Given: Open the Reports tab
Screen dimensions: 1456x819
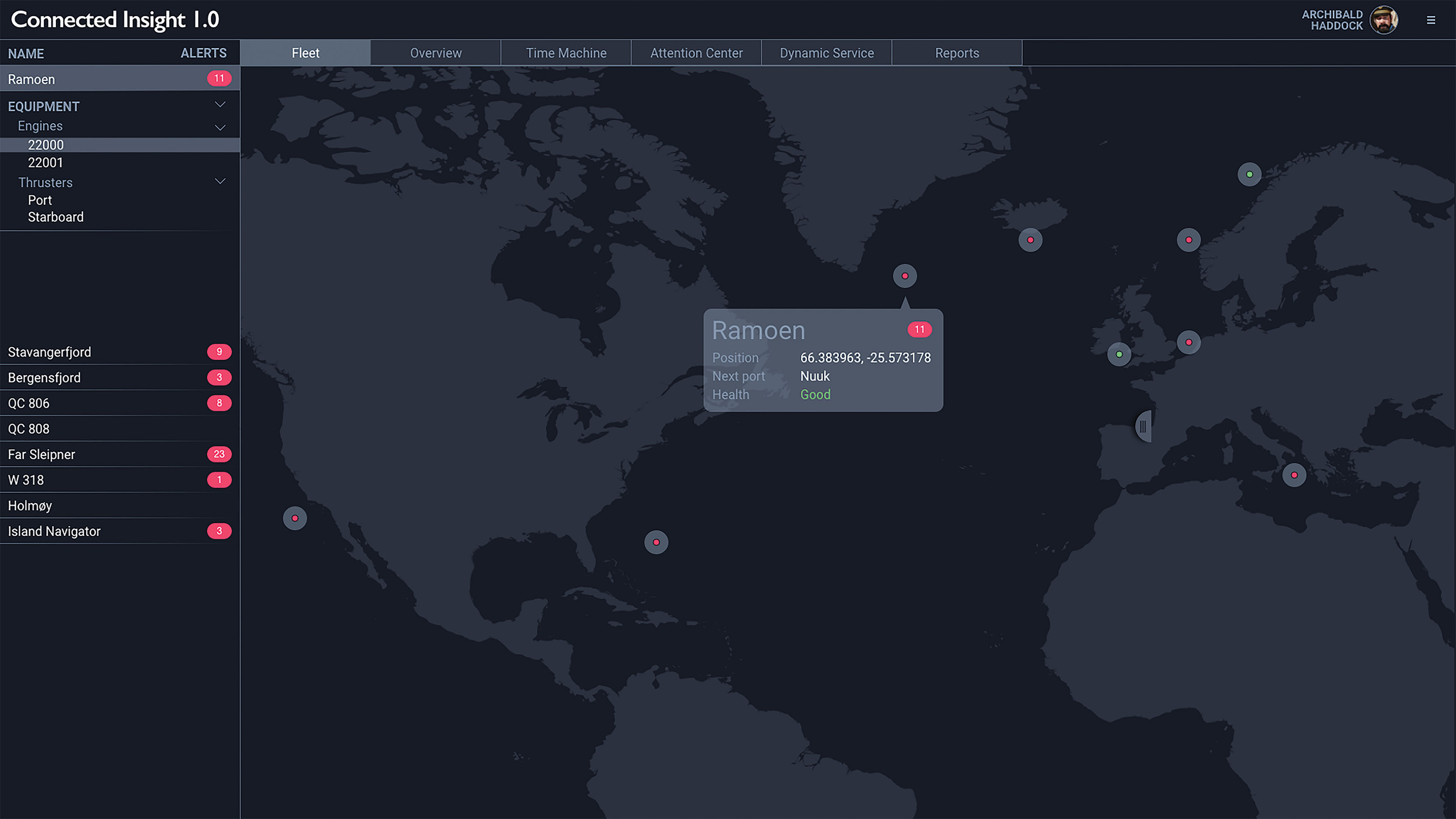Looking at the screenshot, I should [957, 52].
